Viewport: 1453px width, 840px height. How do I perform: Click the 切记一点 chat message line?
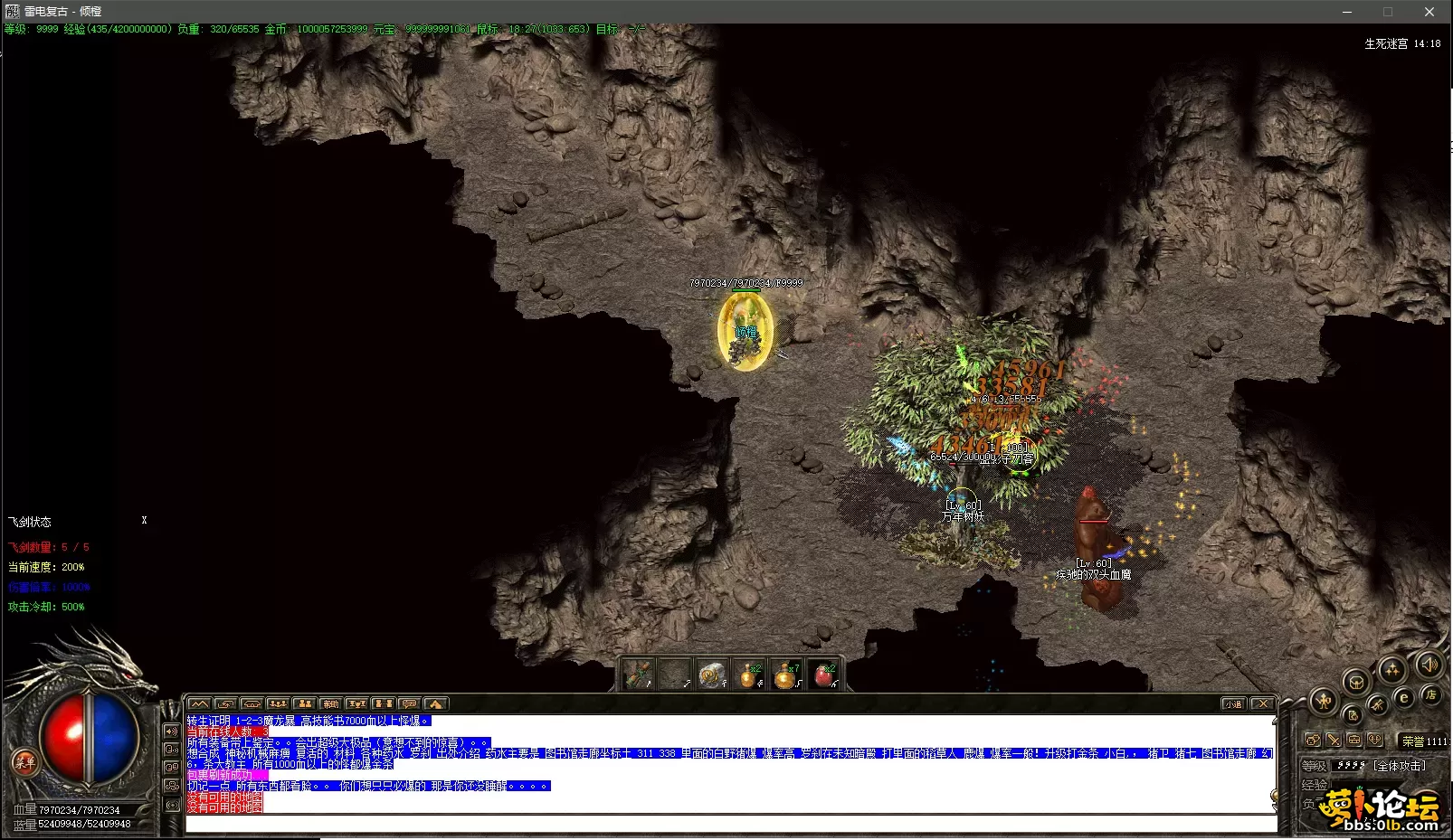point(368,786)
